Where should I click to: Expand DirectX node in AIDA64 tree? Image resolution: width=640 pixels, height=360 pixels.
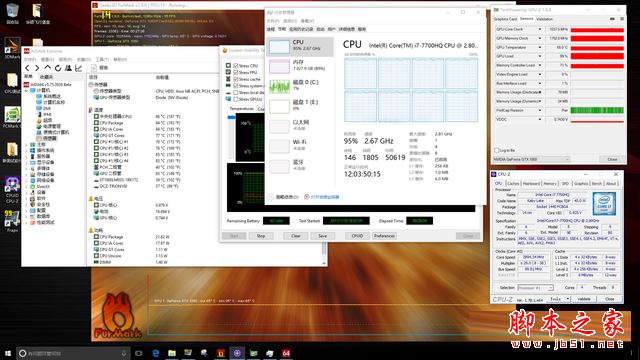click(27, 187)
